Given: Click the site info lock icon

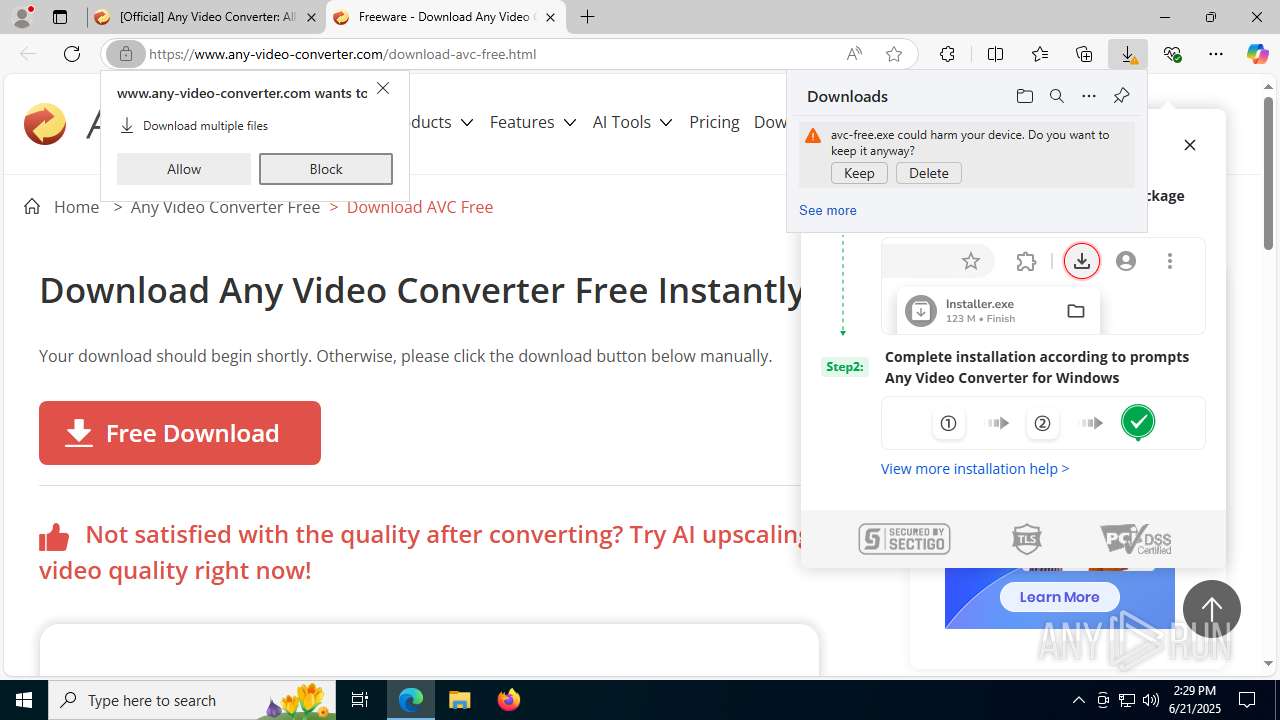Looking at the screenshot, I should [126, 54].
